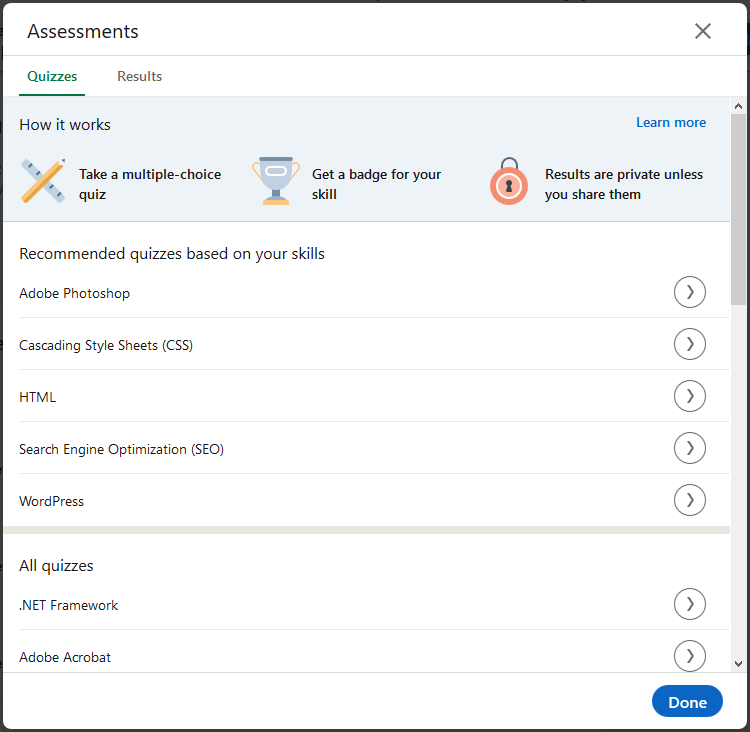Image resolution: width=750 pixels, height=732 pixels.
Task: Click the 'Take a multiple-choice quiz' text
Action: pyautogui.click(x=150, y=184)
